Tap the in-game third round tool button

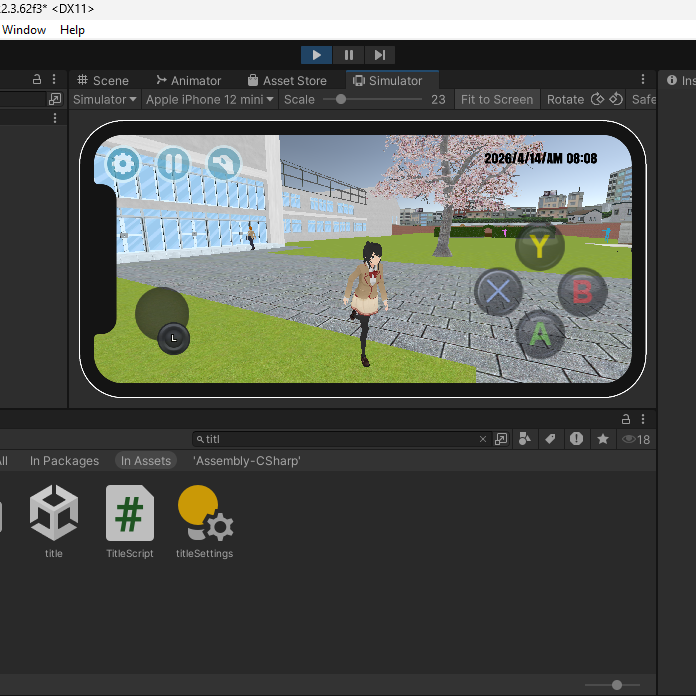click(224, 164)
